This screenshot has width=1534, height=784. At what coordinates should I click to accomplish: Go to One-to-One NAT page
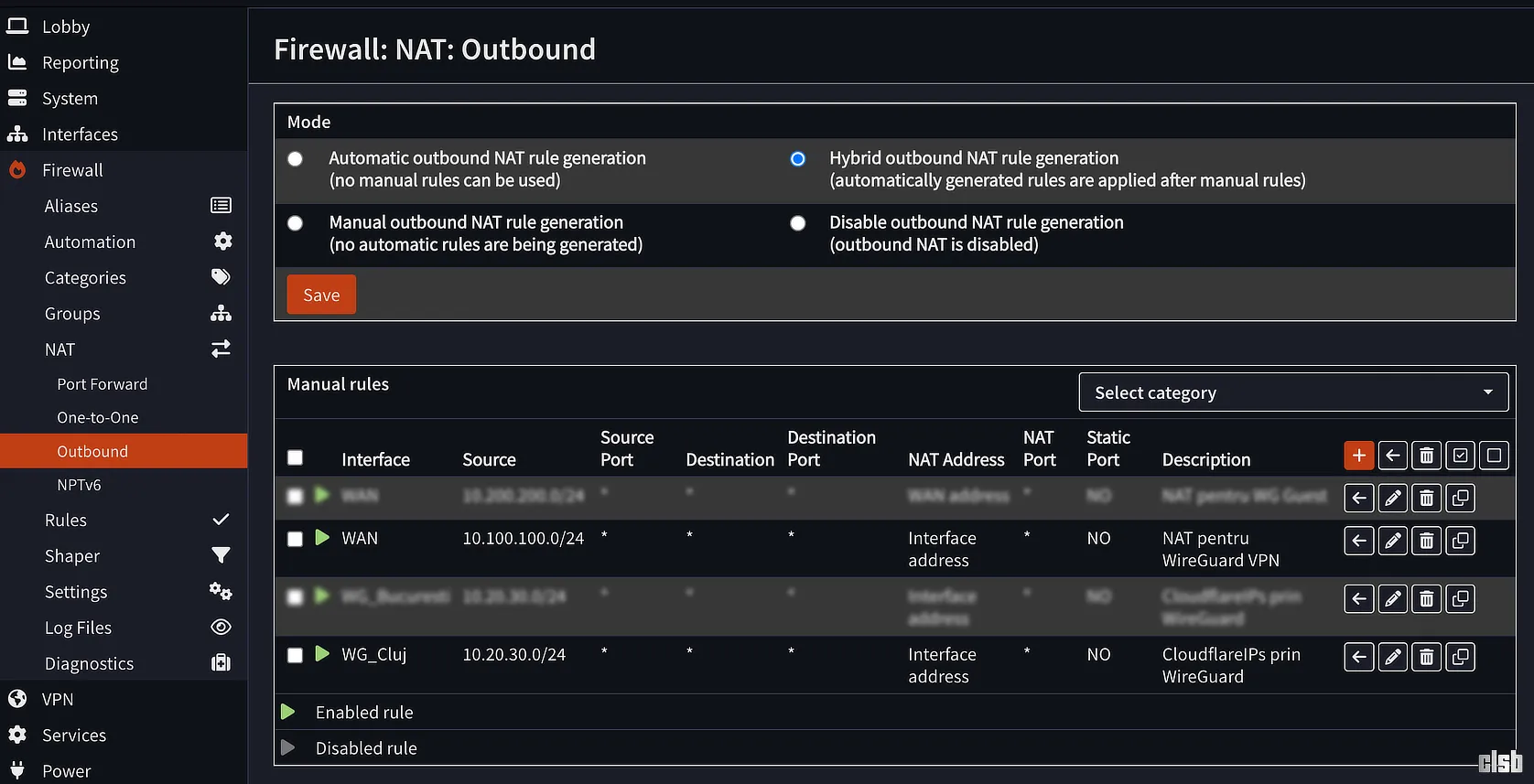(98, 417)
